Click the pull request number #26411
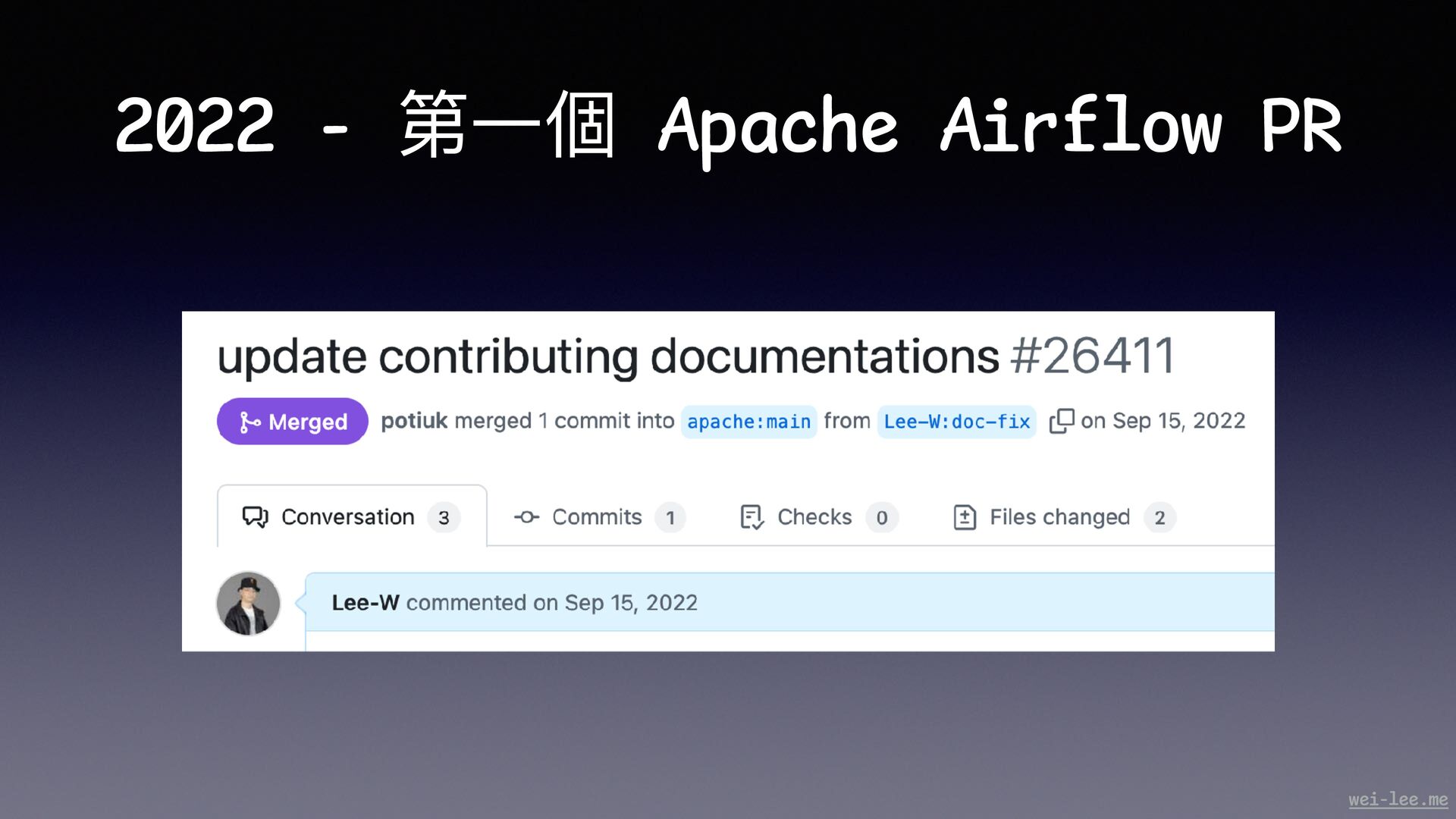The width and height of the screenshot is (1456, 819). [x=1093, y=356]
